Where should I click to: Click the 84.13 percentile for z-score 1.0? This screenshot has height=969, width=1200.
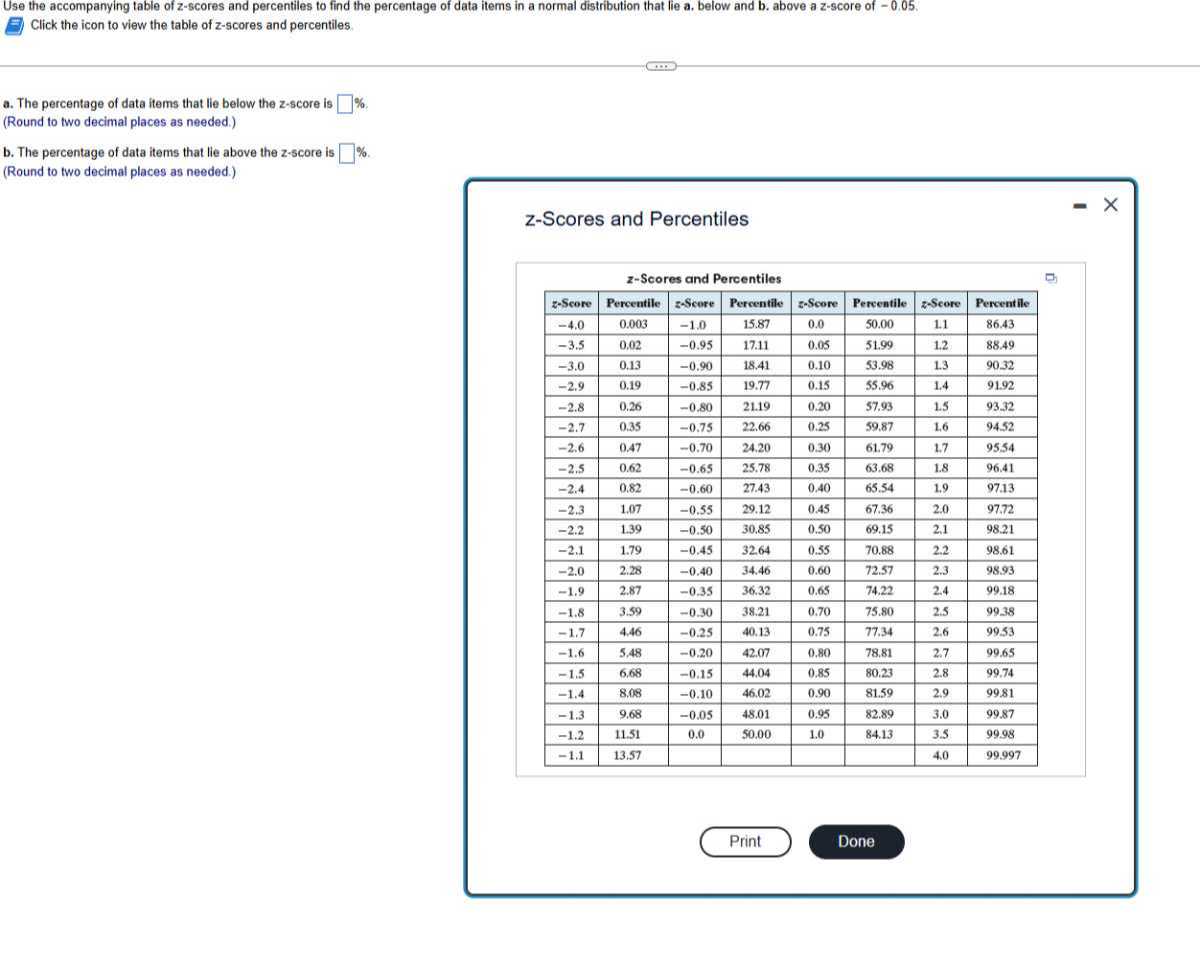[879, 735]
